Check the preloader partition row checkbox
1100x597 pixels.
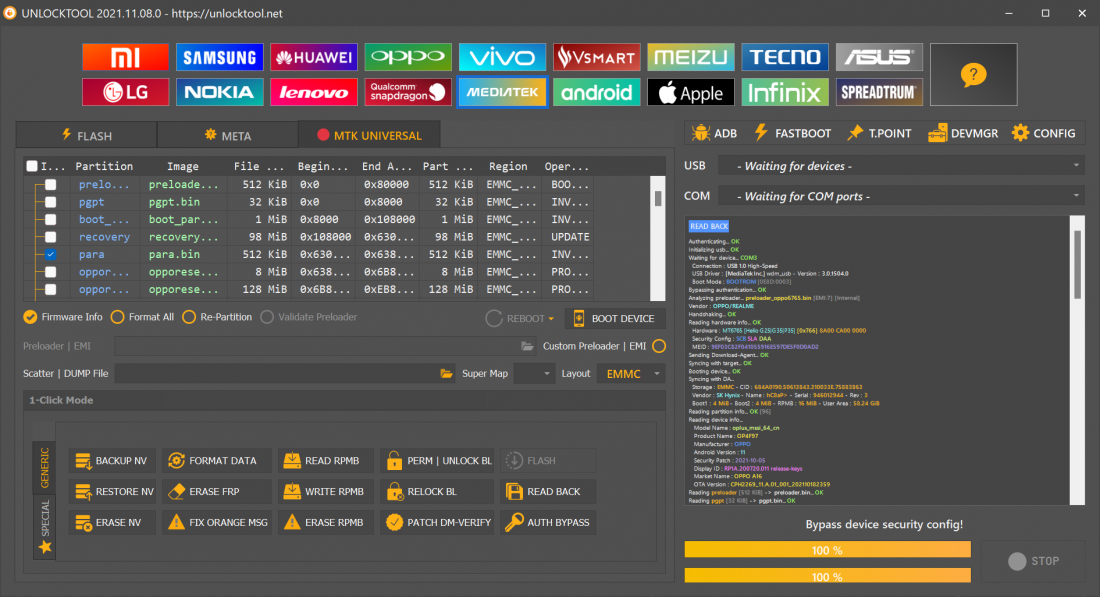pyautogui.click(x=51, y=185)
